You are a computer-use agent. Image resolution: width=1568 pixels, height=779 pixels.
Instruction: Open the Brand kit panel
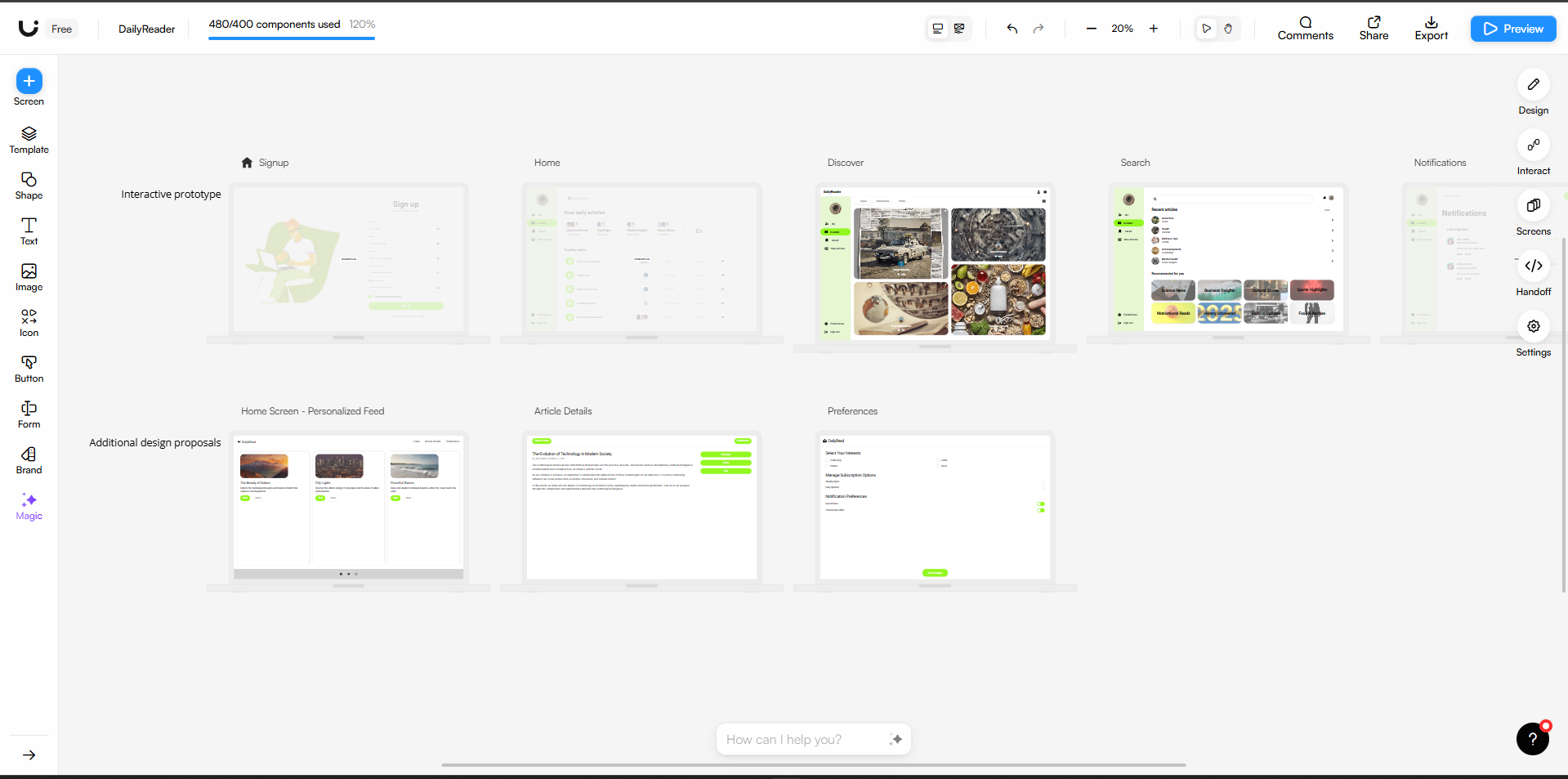[29, 460]
